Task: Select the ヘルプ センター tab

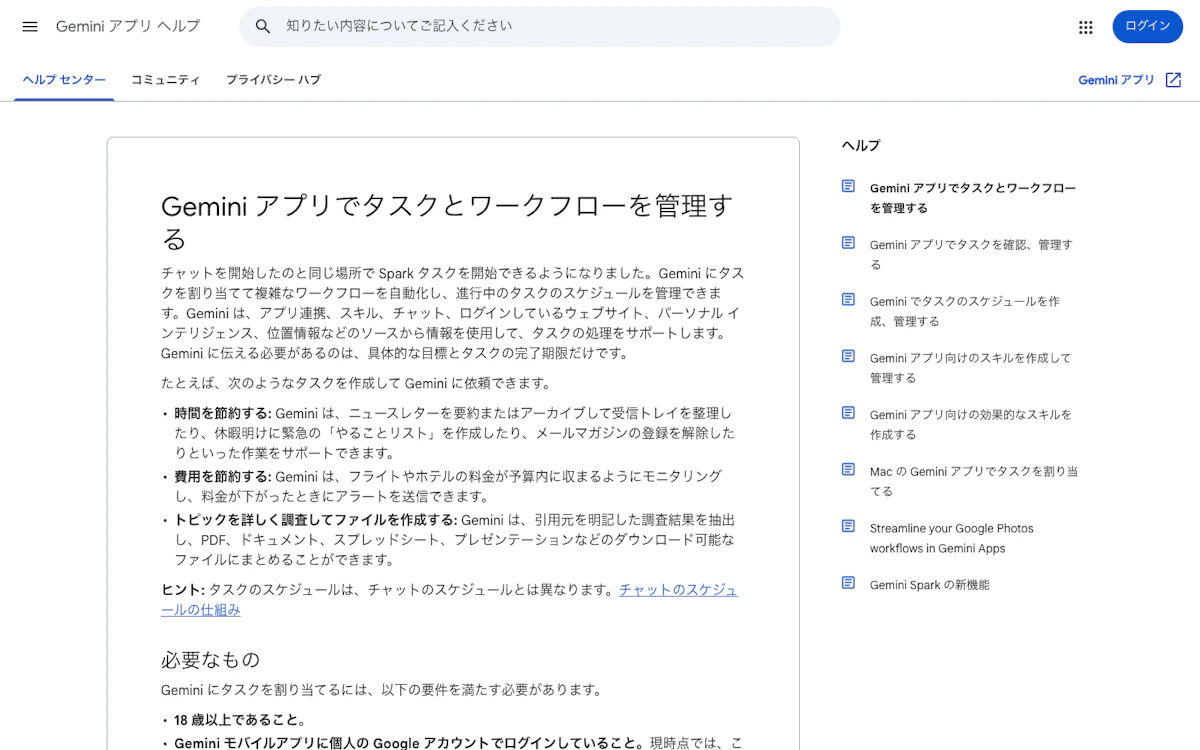Action: [x=64, y=80]
